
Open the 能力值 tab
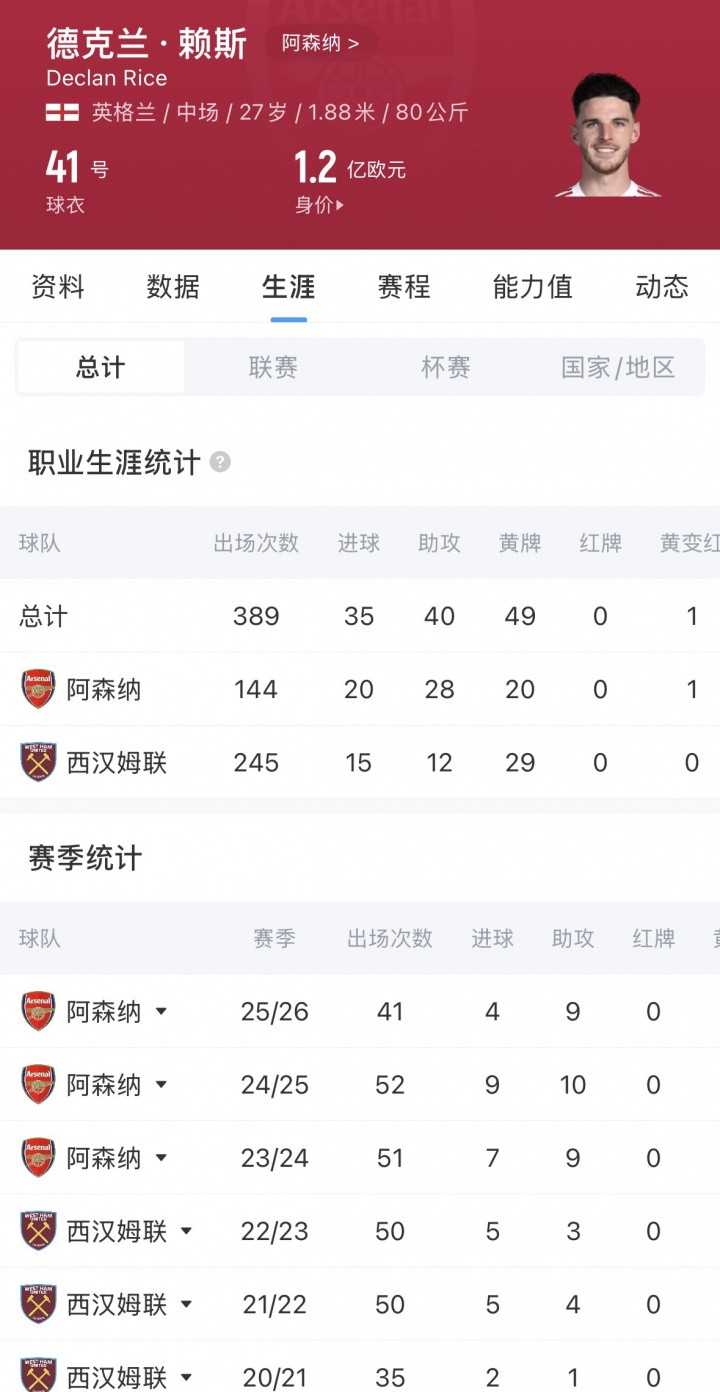532,287
